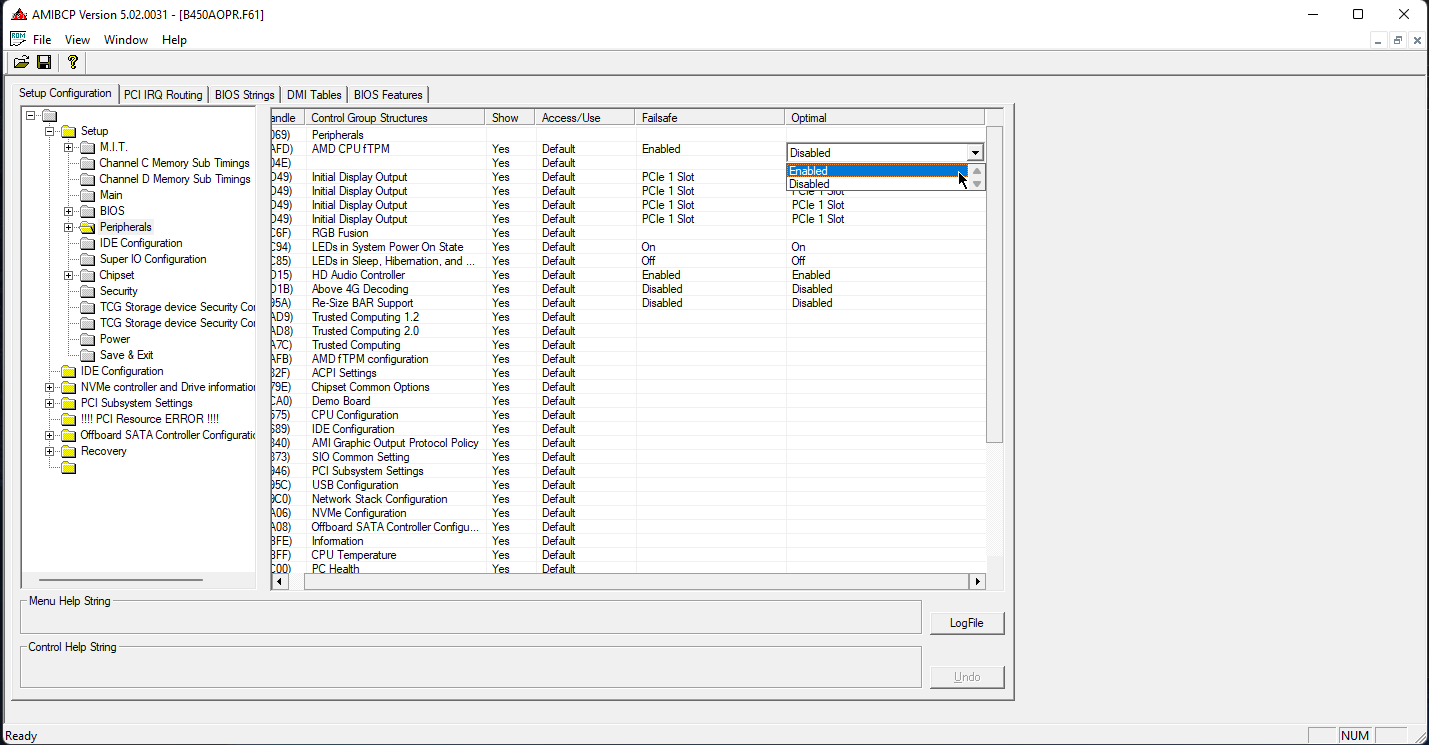Switch to the DMI Tables tab

coord(314,95)
